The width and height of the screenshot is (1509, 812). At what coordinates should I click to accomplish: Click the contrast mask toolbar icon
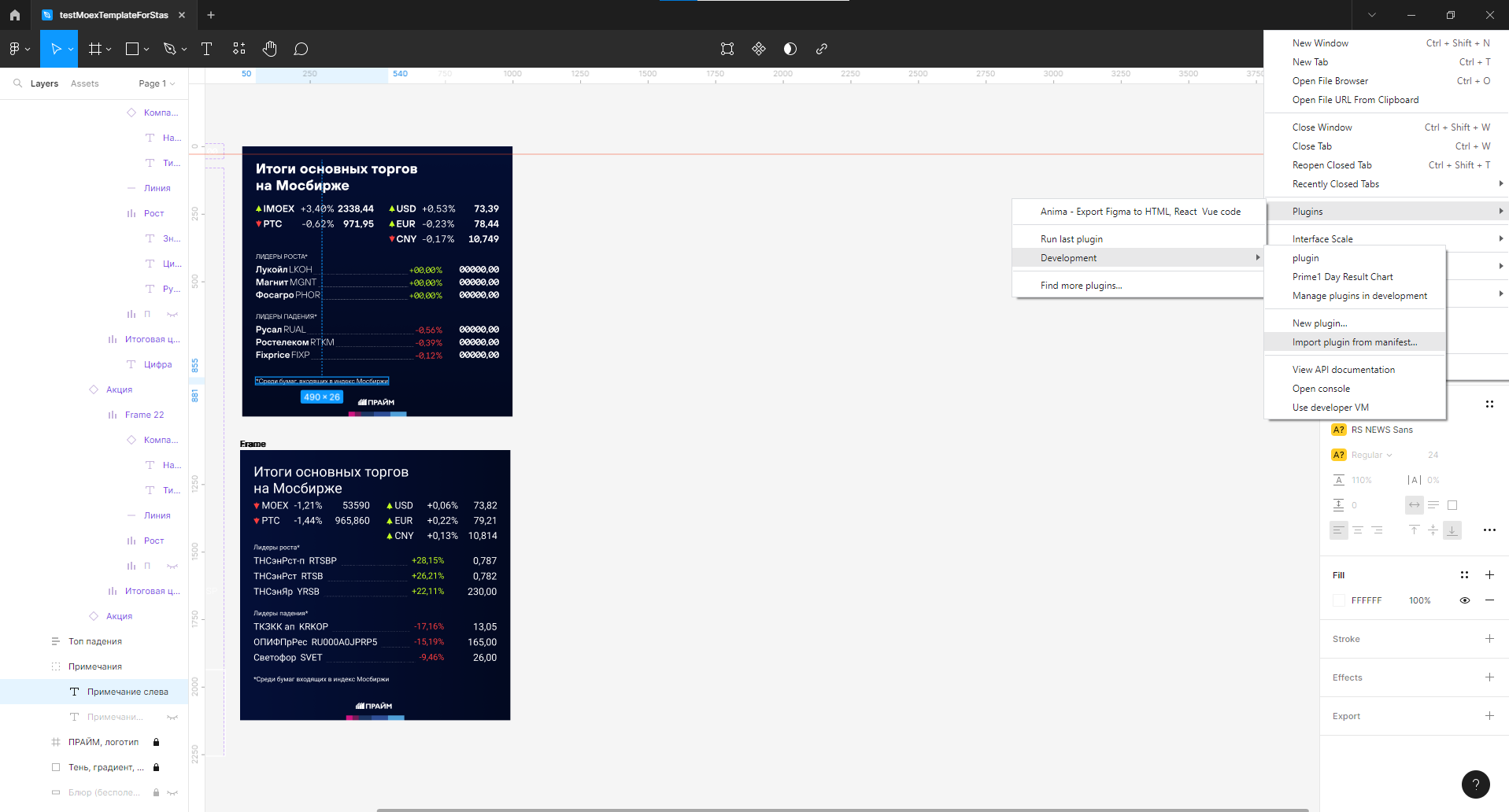[x=790, y=49]
